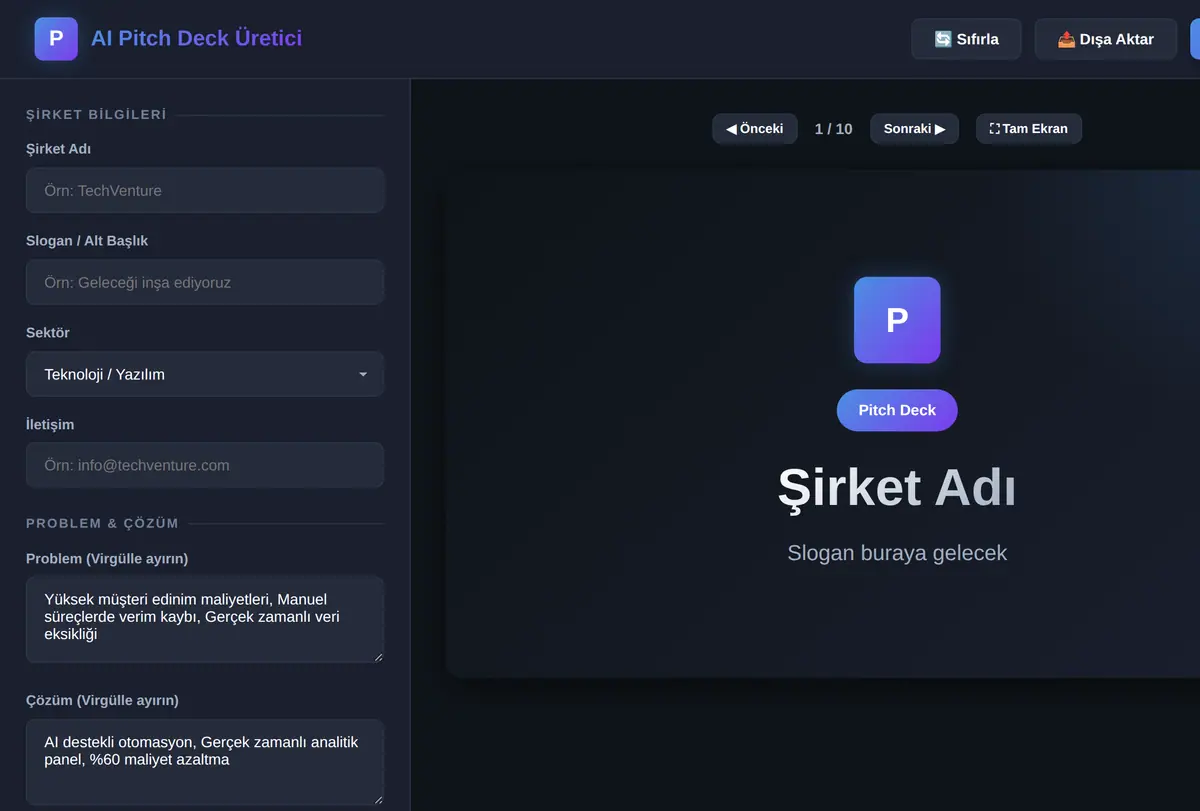This screenshot has height=811, width=1200.
Task: Focus the Slogan / Alt Başlık input
Action: coord(205,282)
